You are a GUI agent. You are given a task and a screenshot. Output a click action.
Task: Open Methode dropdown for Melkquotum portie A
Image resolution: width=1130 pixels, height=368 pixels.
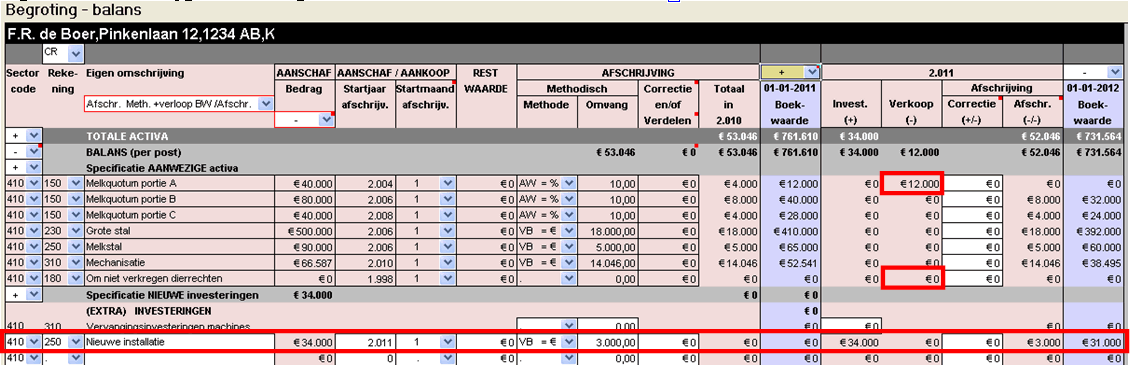pyautogui.click(x=569, y=184)
